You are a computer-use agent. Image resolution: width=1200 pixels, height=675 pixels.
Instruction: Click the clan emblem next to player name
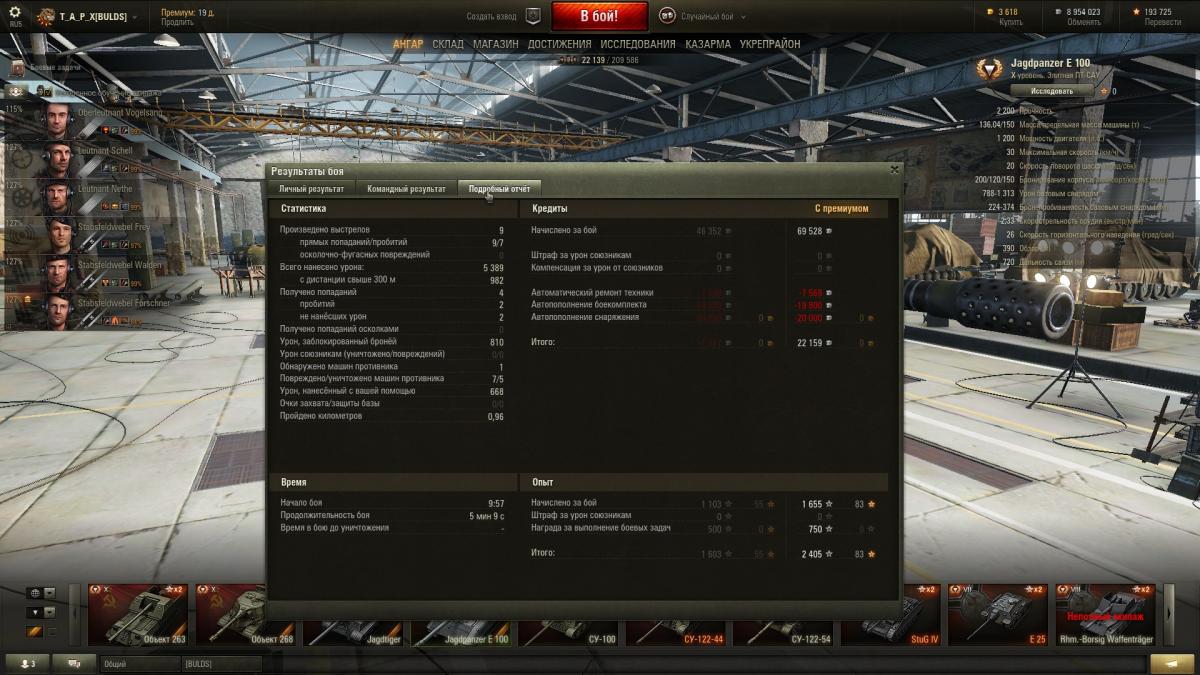coord(45,17)
